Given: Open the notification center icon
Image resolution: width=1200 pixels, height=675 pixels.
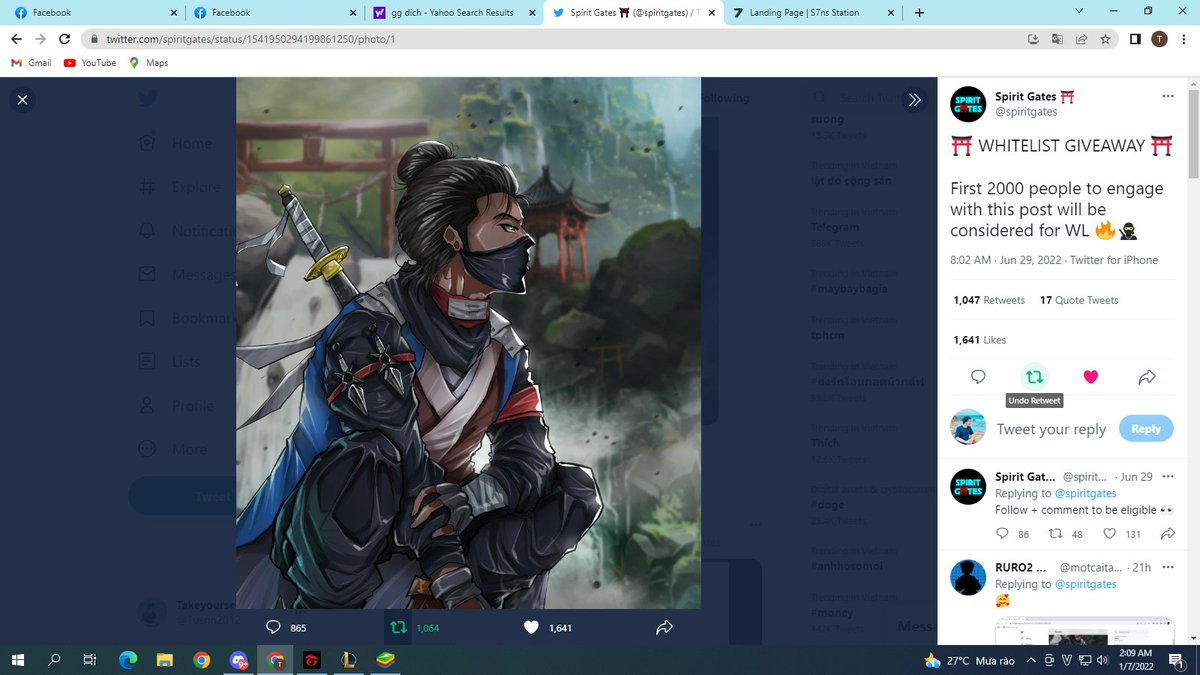Looking at the screenshot, I should coord(1176,660).
